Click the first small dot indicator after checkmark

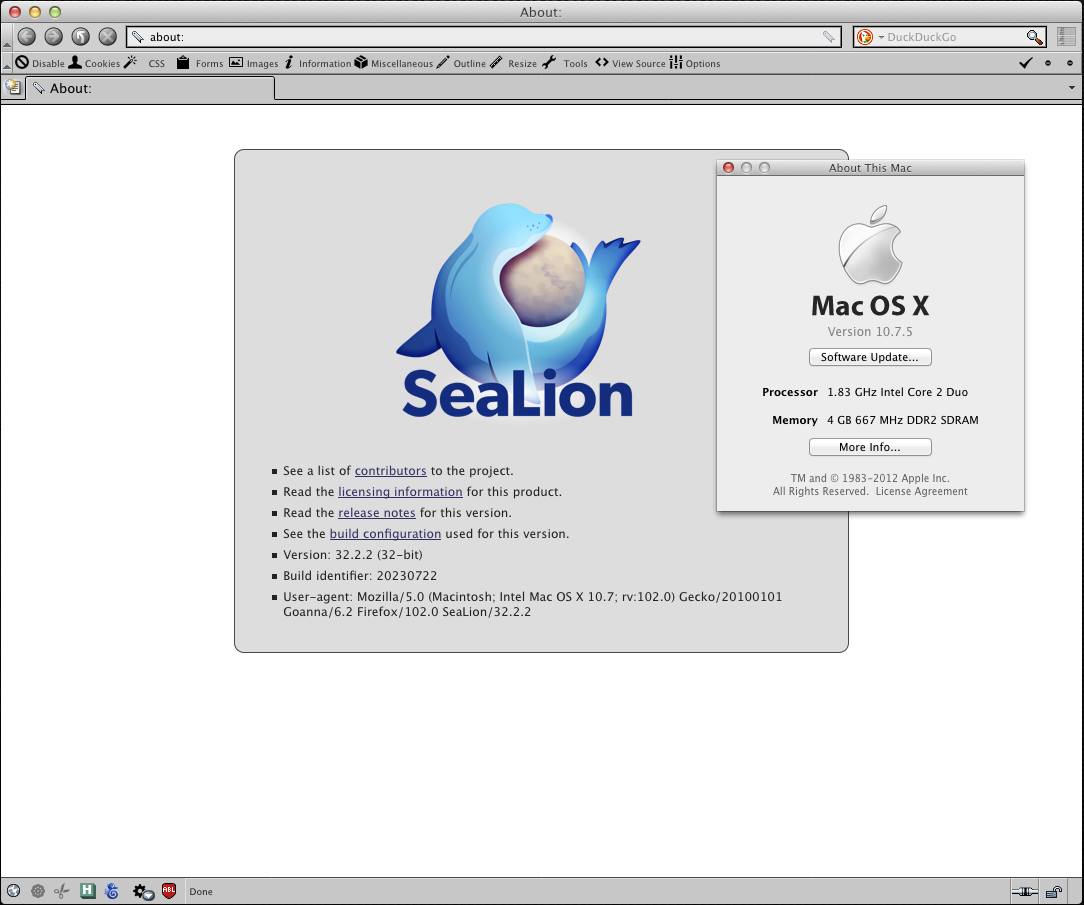click(x=1048, y=63)
